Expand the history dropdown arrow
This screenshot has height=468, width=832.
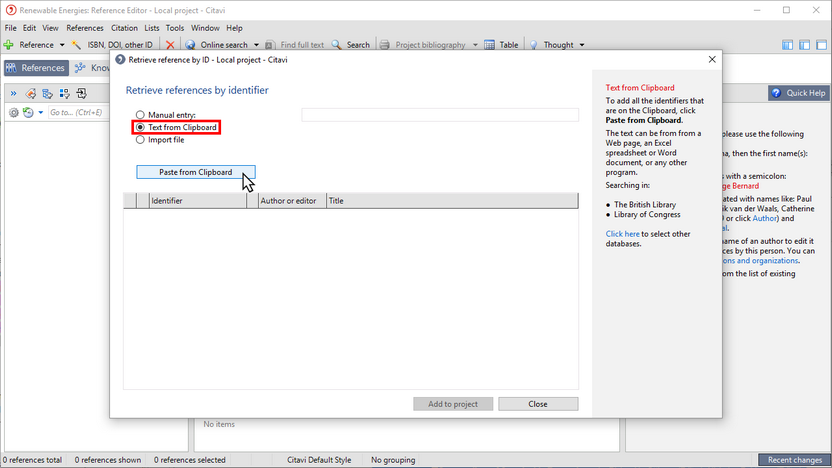click(x=40, y=112)
